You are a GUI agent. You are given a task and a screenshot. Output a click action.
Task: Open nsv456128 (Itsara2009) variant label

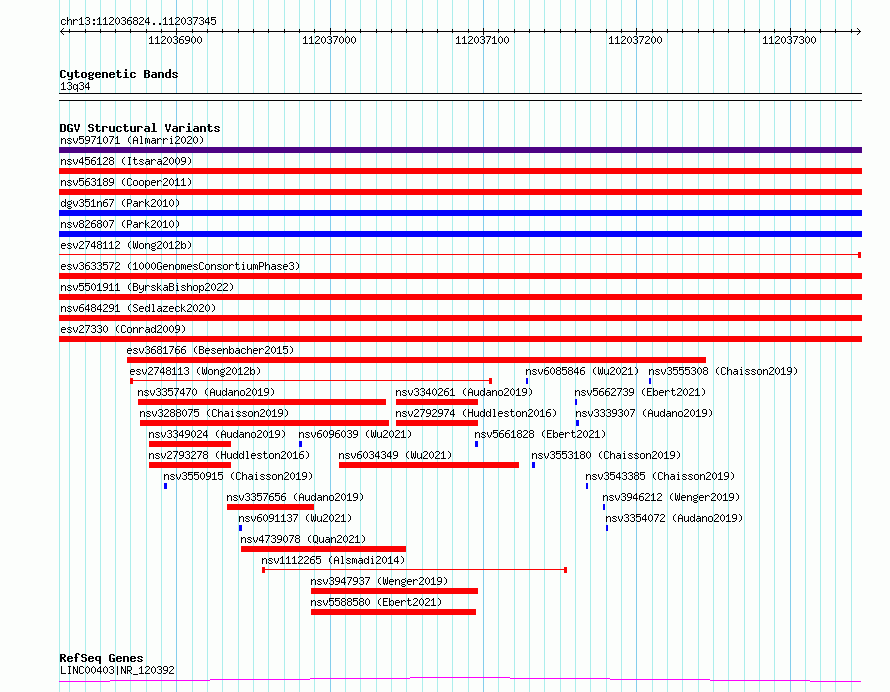coord(126,161)
